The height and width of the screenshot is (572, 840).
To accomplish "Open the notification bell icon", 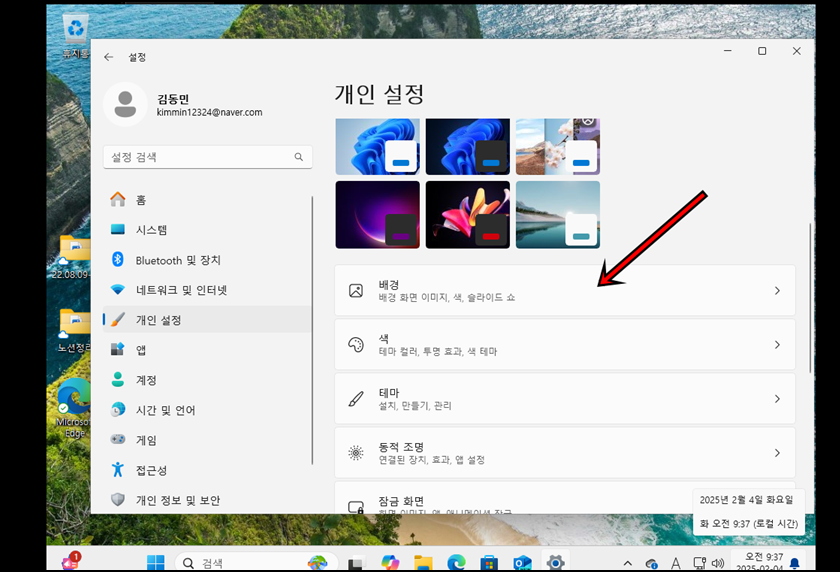I will [x=795, y=563].
